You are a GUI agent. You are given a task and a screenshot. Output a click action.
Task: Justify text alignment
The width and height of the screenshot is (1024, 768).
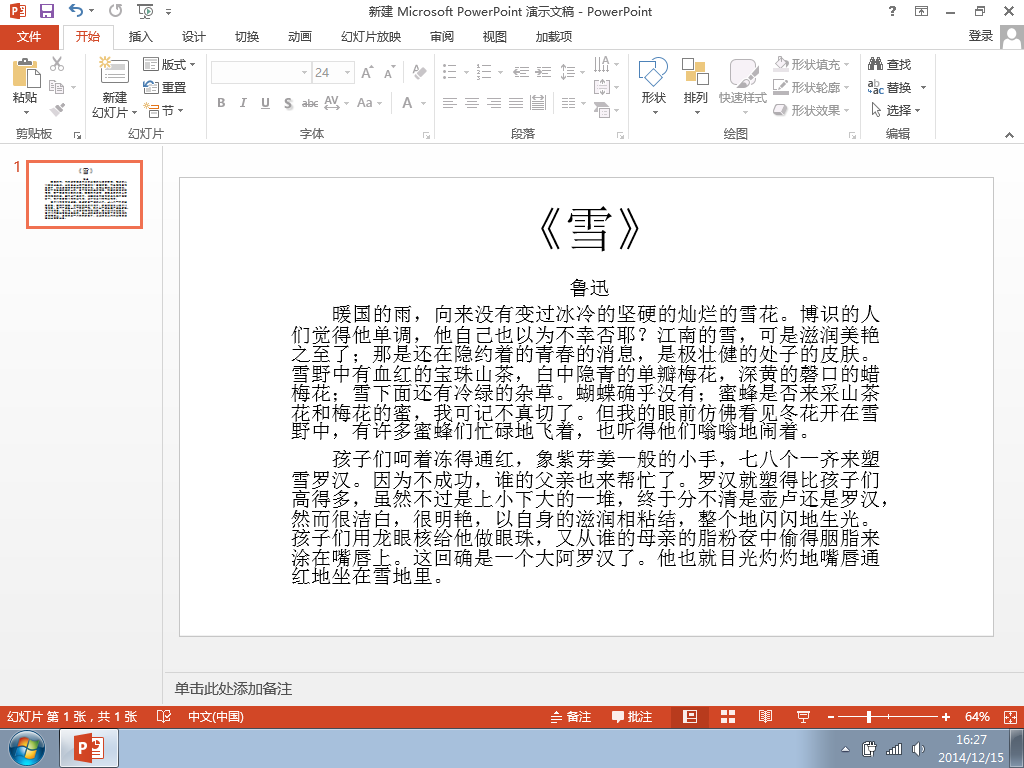coord(516,103)
